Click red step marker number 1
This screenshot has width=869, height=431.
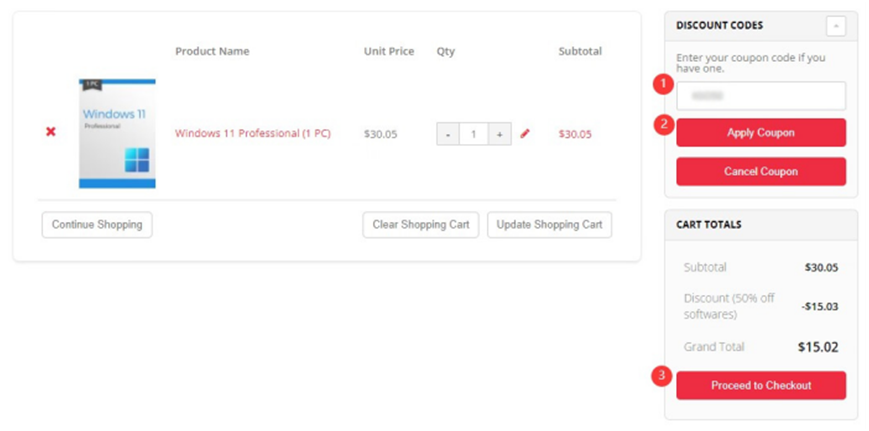661,85
